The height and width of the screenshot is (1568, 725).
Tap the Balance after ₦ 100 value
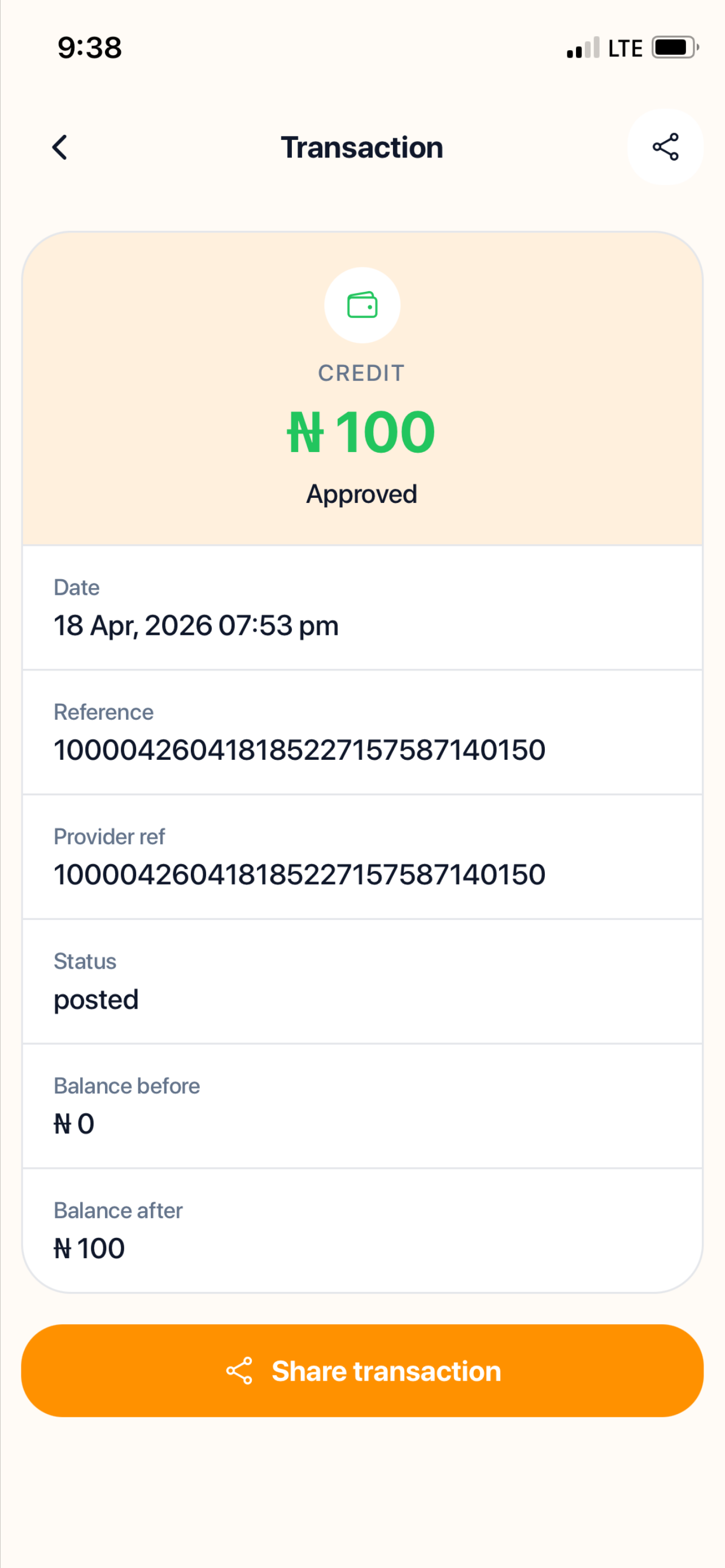pyautogui.click(x=89, y=1249)
